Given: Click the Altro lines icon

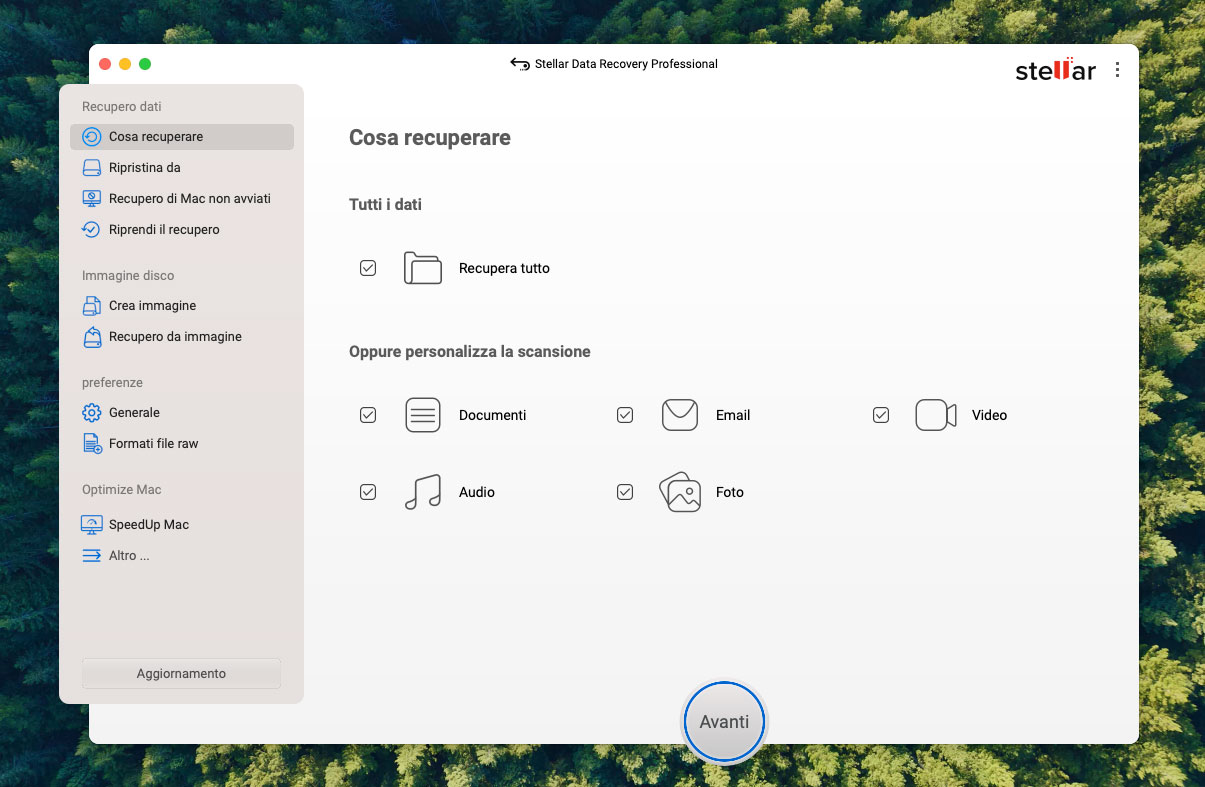Looking at the screenshot, I should pos(92,556).
